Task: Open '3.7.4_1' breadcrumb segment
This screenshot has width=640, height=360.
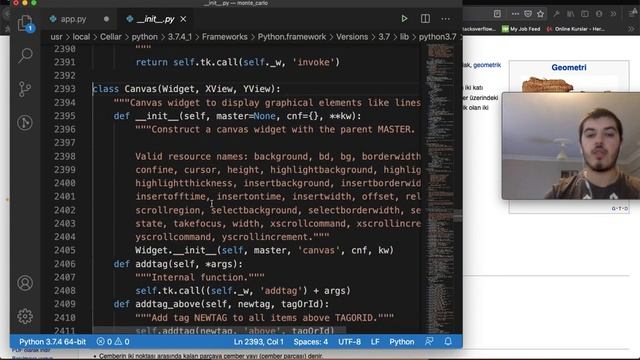Action: click(180, 37)
